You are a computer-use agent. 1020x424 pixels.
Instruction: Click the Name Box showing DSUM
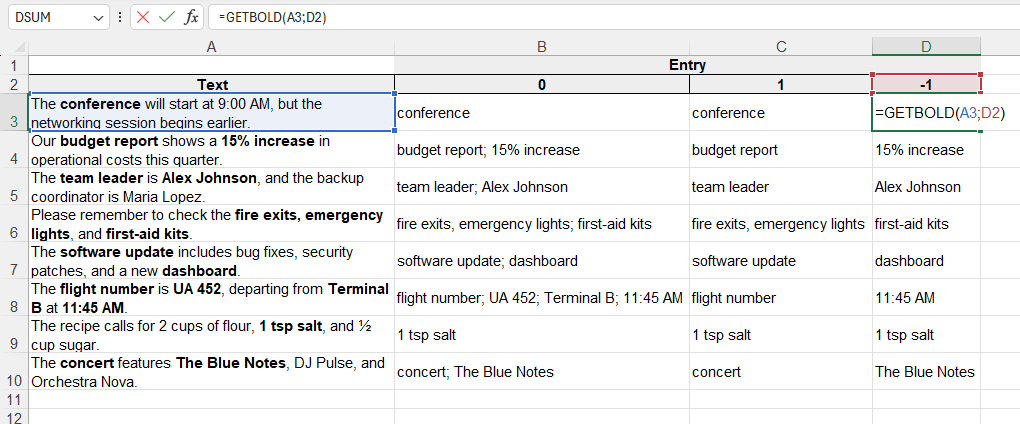[x=48, y=18]
